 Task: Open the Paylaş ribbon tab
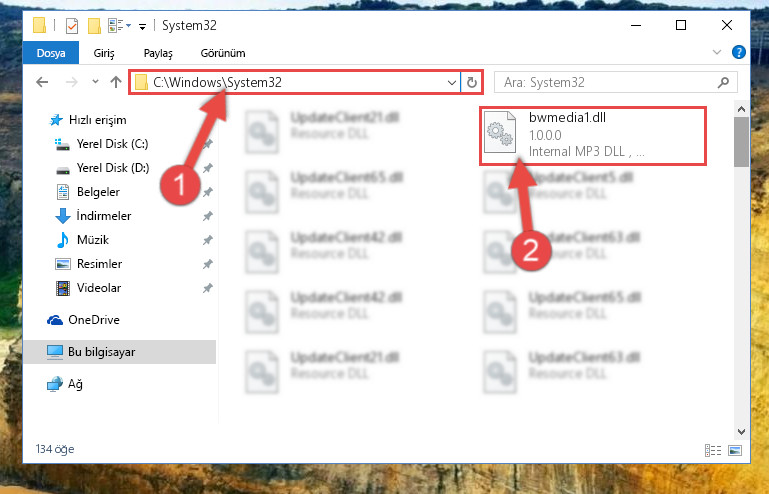click(x=158, y=53)
